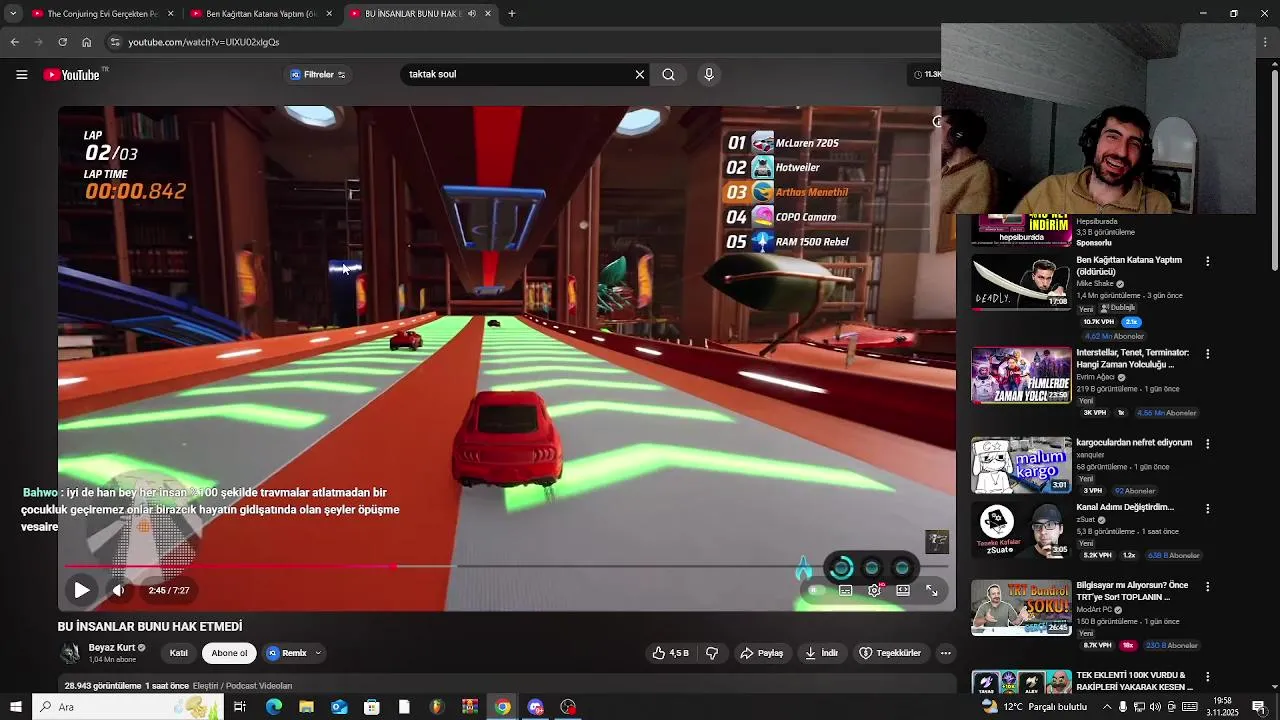The height and width of the screenshot is (720, 1280).
Task: Open options for kargoculardan nefret ediyorum
Action: 1207,444
